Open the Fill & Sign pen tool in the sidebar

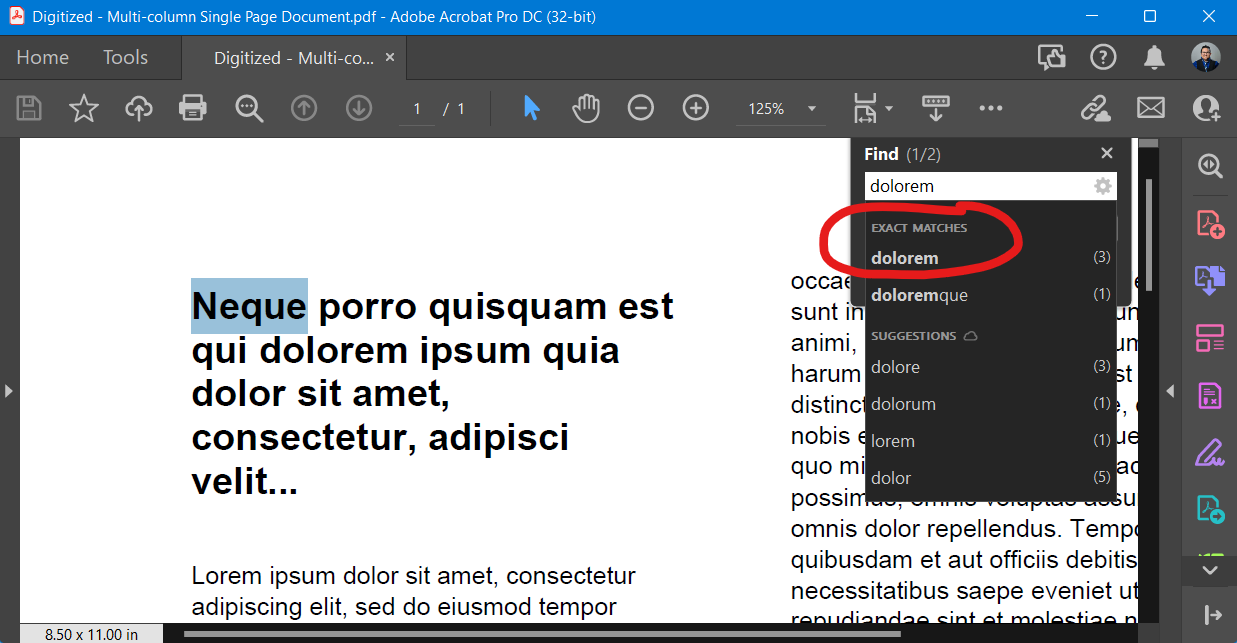(x=1210, y=453)
